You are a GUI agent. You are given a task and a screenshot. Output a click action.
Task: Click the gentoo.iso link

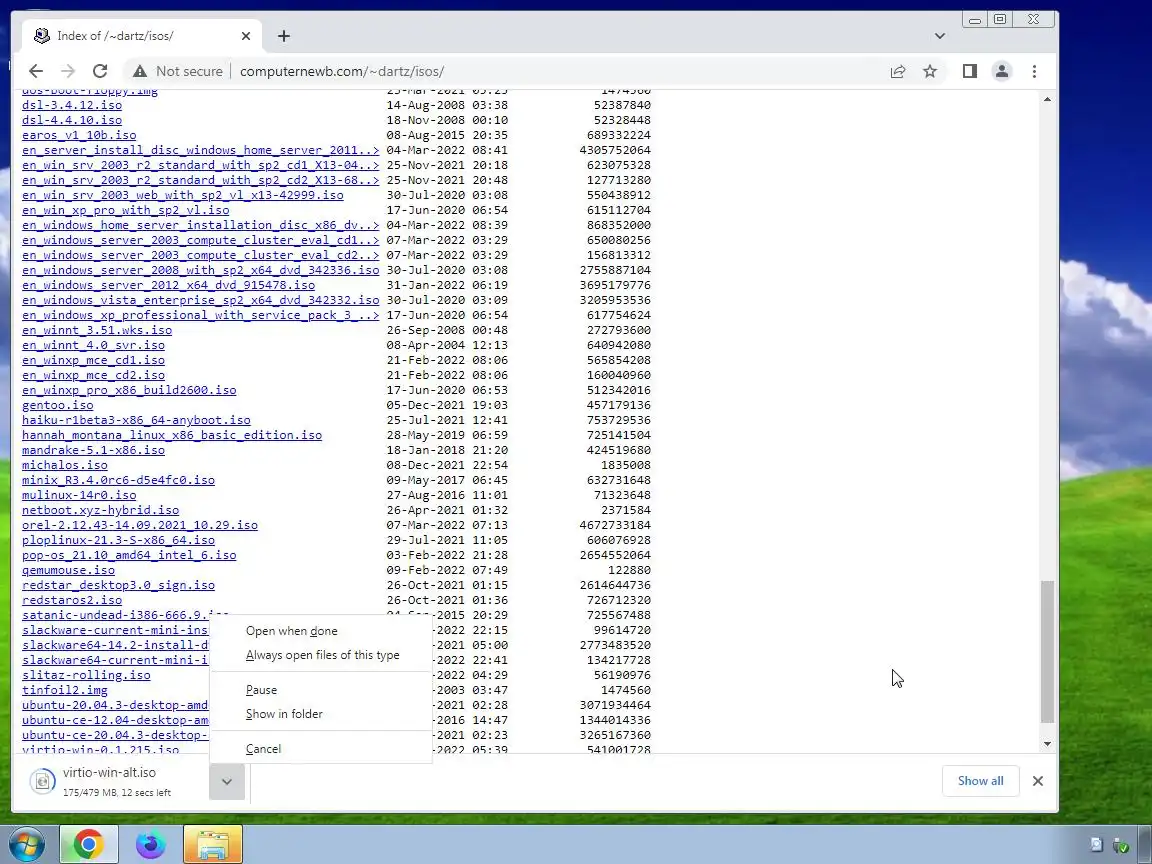[x=58, y=405]
